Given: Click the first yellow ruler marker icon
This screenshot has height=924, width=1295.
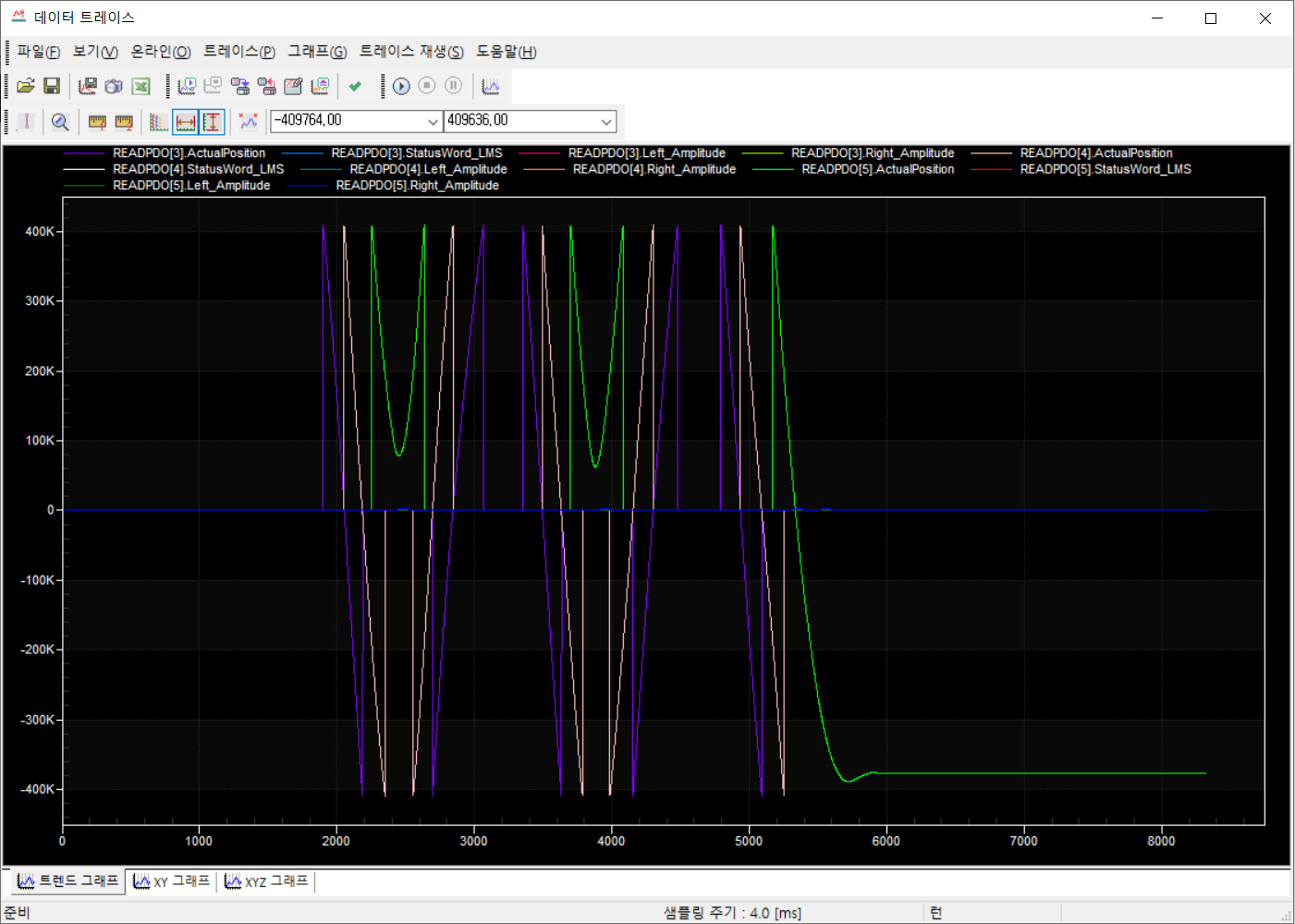Looking at the screenshot, I should tap(97, 121).
